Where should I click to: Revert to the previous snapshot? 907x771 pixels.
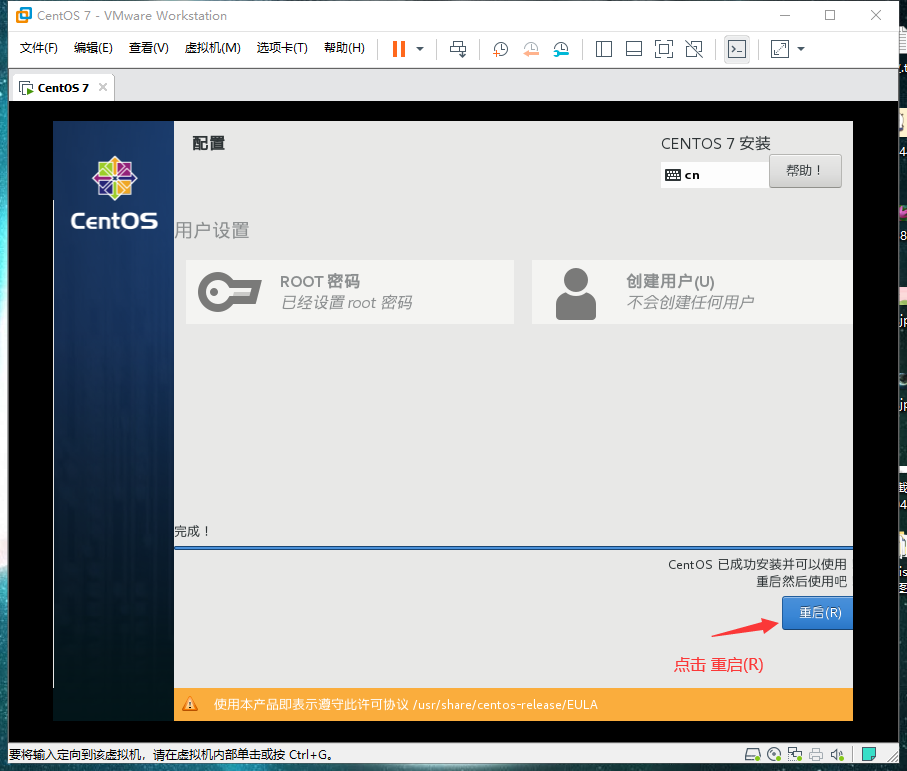[x=531, y=49]
